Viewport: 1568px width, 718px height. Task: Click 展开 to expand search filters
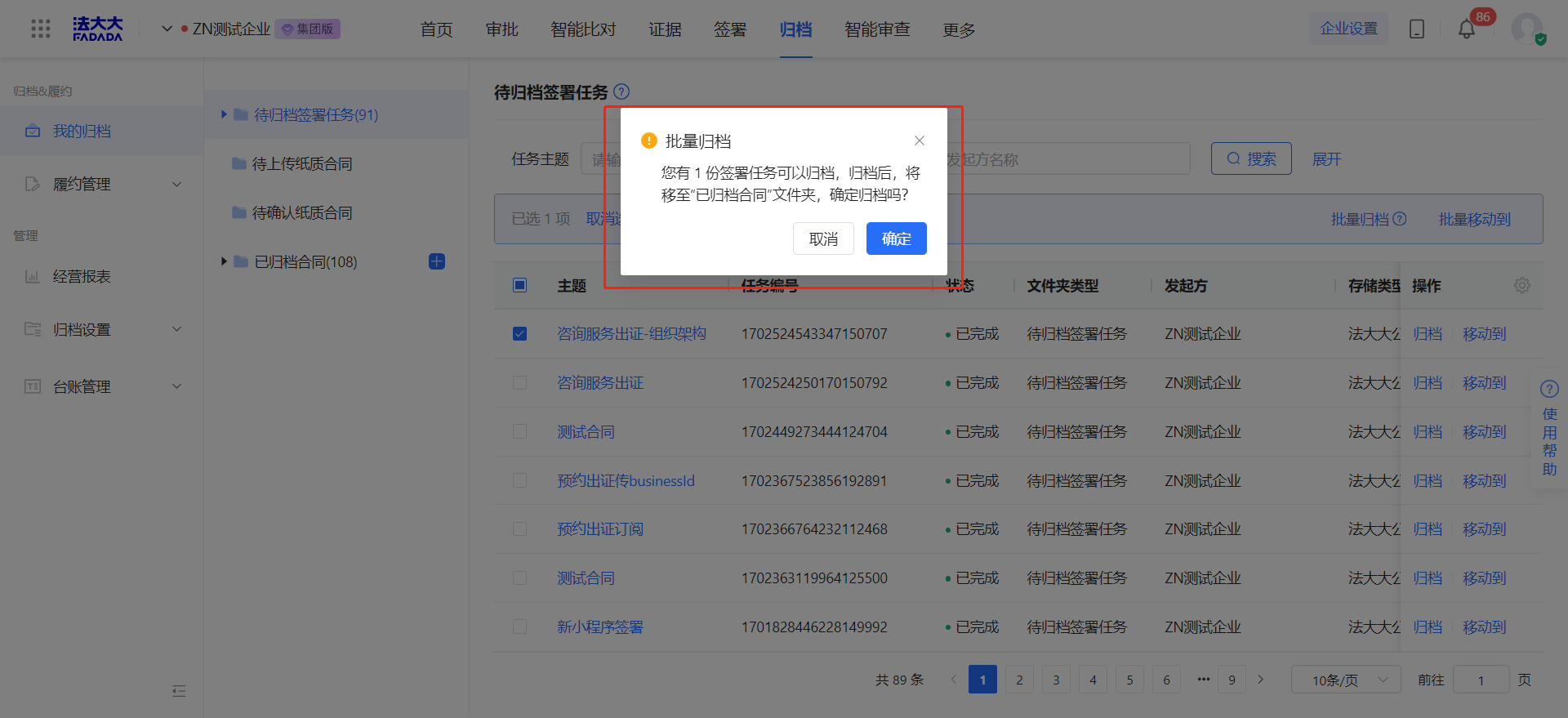[1326, 159]
